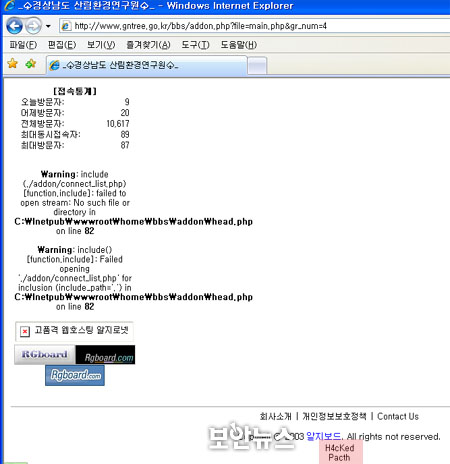Image resolution: width=450 pixels, height=464 pixels.
Task: Open the 보기(V) menu
Action: pos(101,45)
